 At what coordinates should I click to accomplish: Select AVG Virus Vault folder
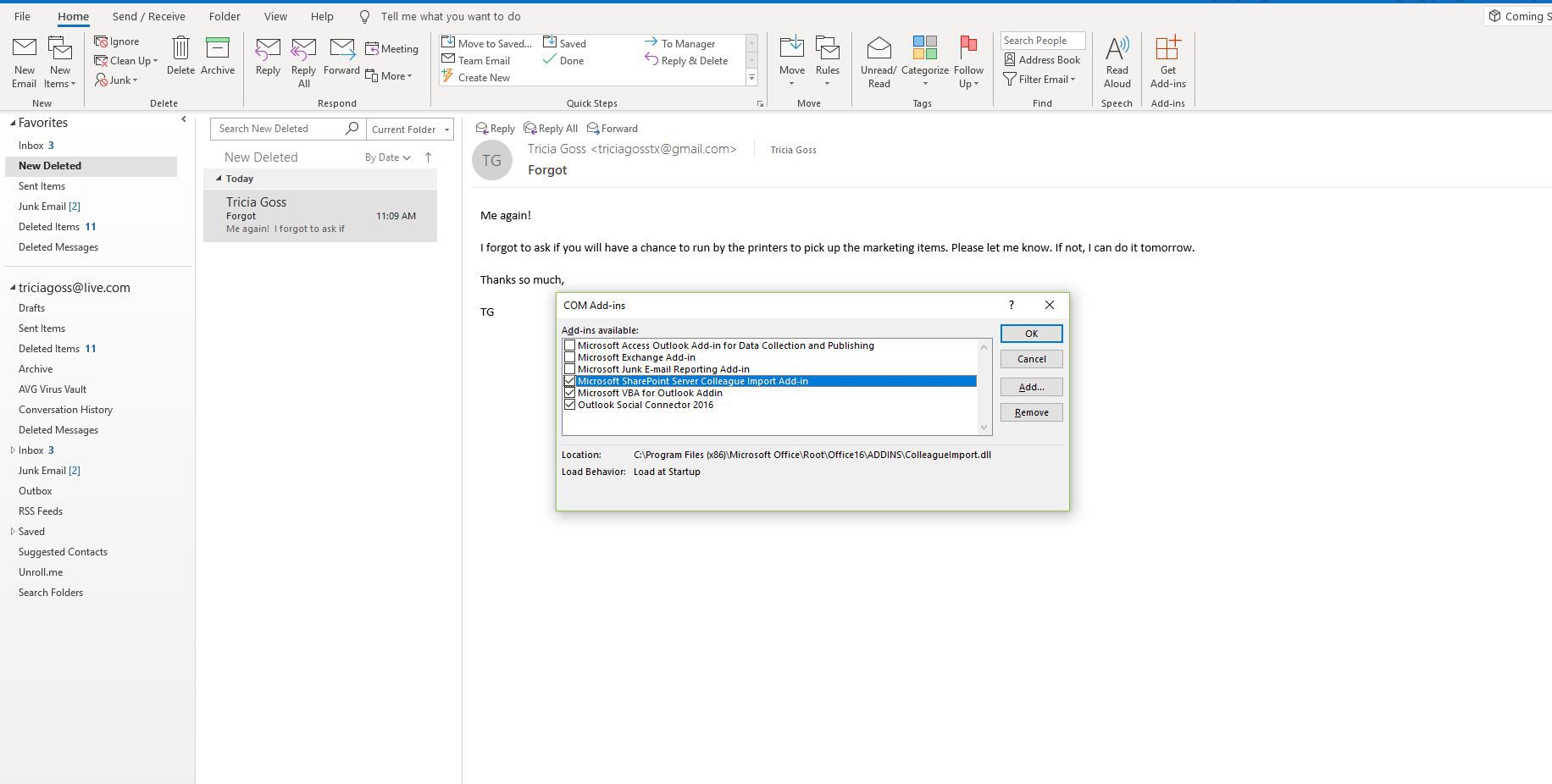pyautogui.click(x=53, y=389)
